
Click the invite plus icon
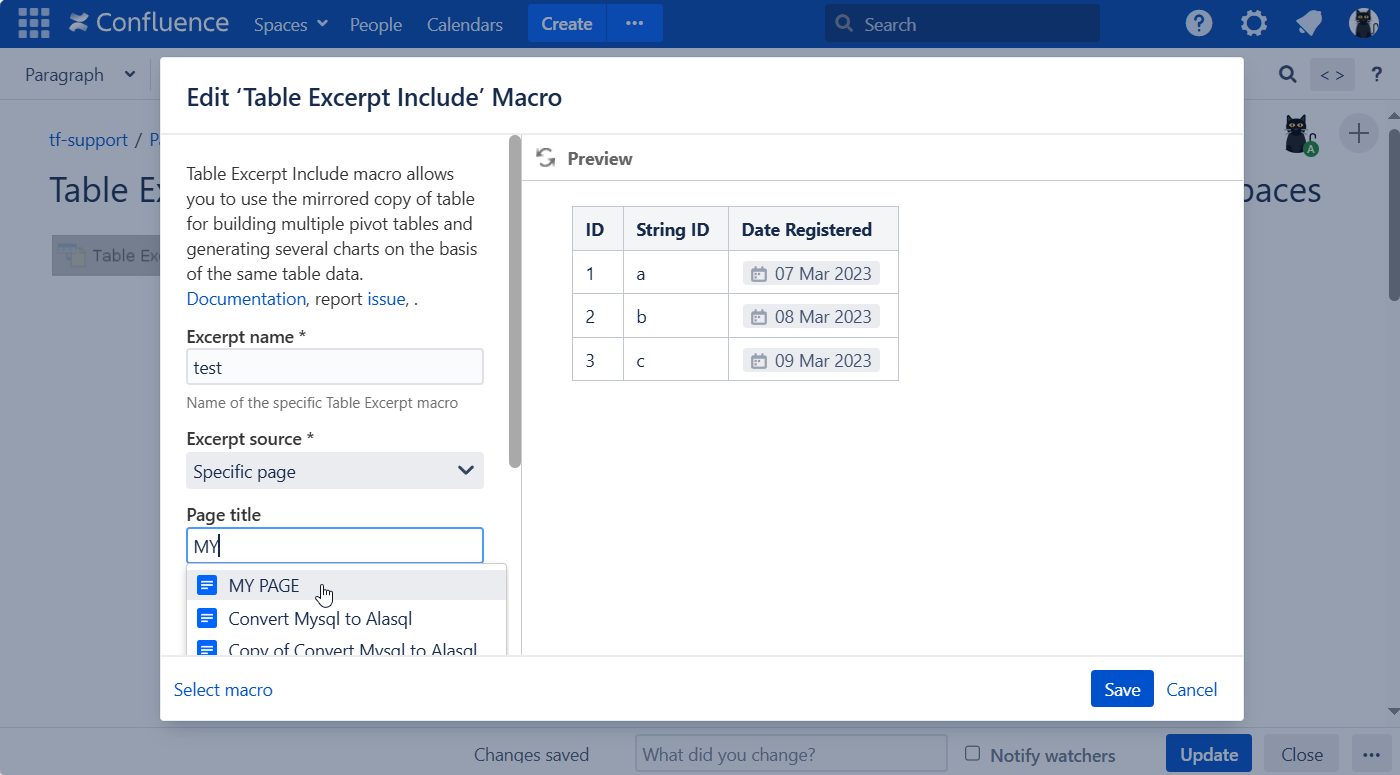tap(1358, 133)
